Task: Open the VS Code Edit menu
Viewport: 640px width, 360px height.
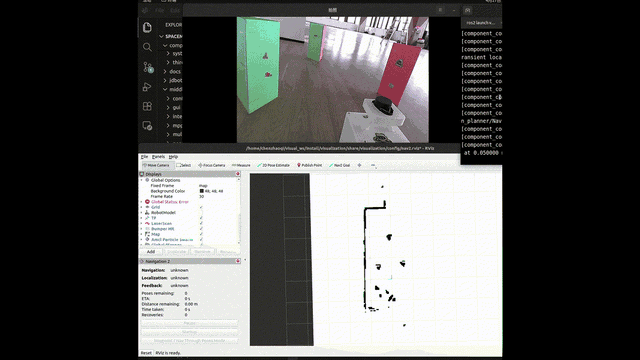Action: [x=175, y=10]
